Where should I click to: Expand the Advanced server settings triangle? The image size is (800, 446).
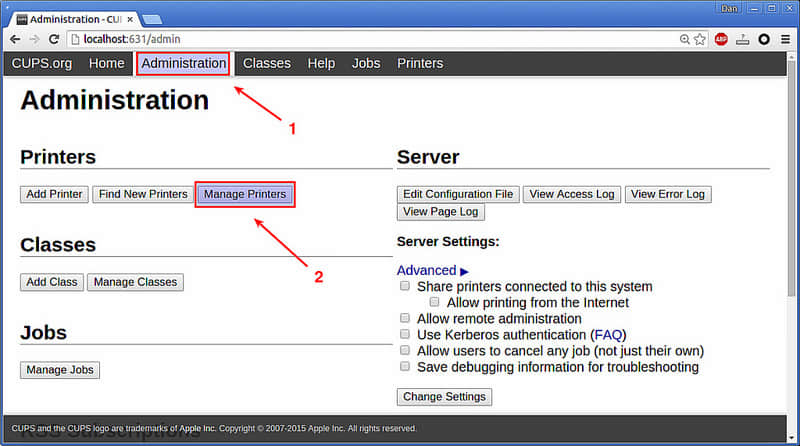coord(464,271)
